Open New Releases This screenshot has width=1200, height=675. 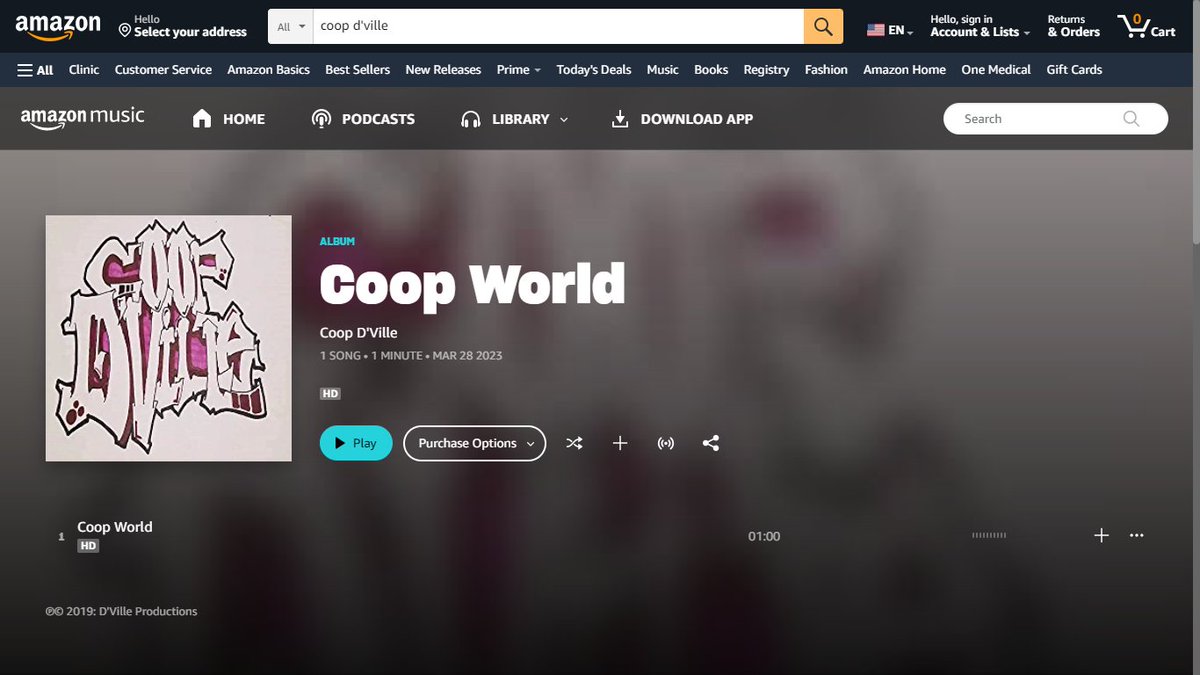click(443, 70)
